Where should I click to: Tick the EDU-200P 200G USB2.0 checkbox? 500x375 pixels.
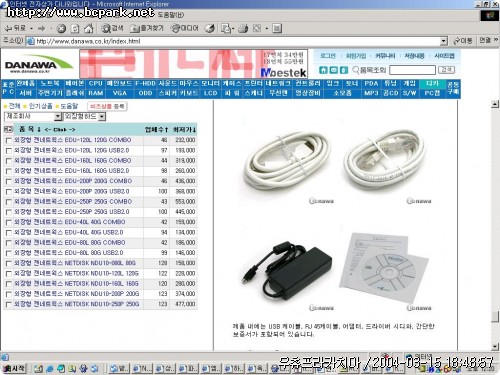(x=8, y=192)
